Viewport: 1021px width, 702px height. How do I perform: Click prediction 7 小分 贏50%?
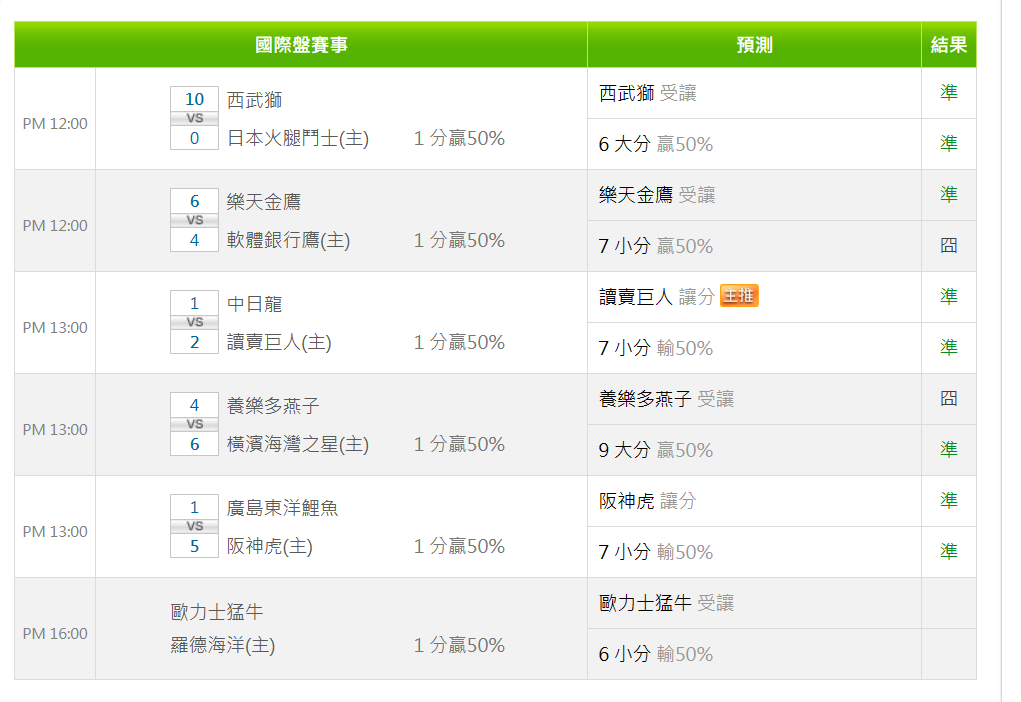click(656, 246)
